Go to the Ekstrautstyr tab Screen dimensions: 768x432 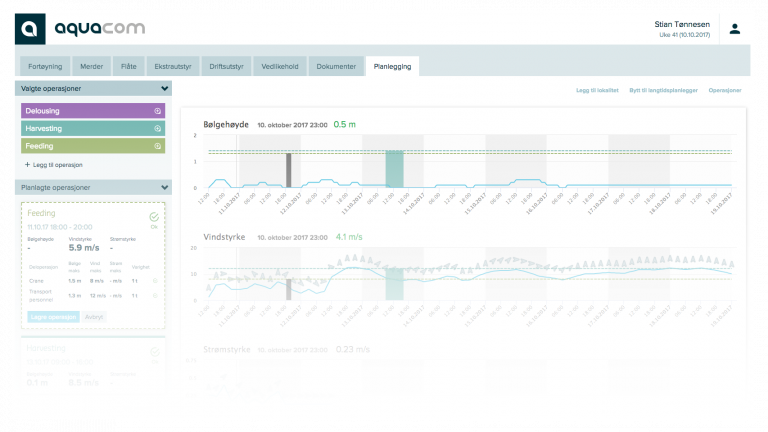[173, 67]
